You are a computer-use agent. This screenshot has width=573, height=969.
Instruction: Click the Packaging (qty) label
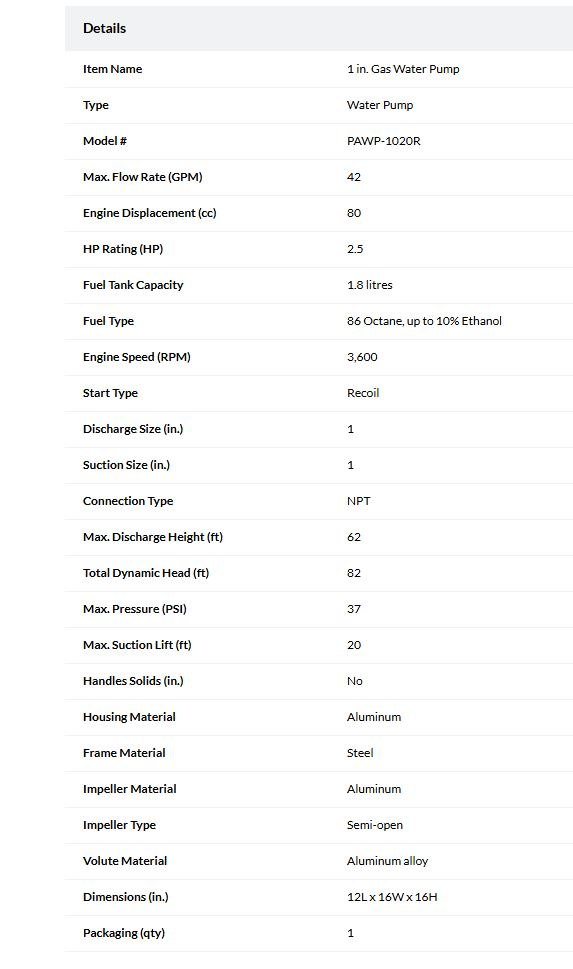coord(124,933)
